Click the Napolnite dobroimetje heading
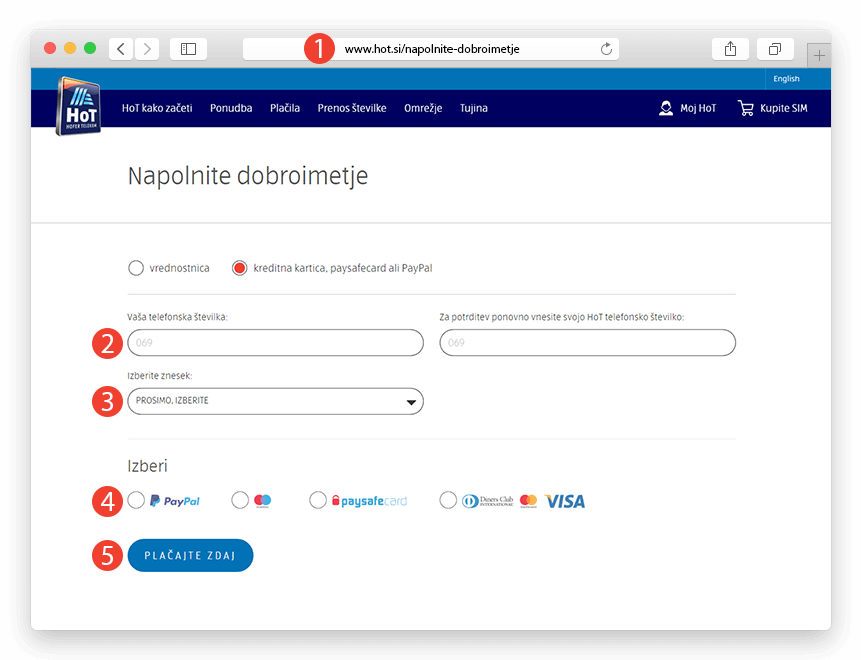This screenshot has height=660, width=861. point(248,176)
